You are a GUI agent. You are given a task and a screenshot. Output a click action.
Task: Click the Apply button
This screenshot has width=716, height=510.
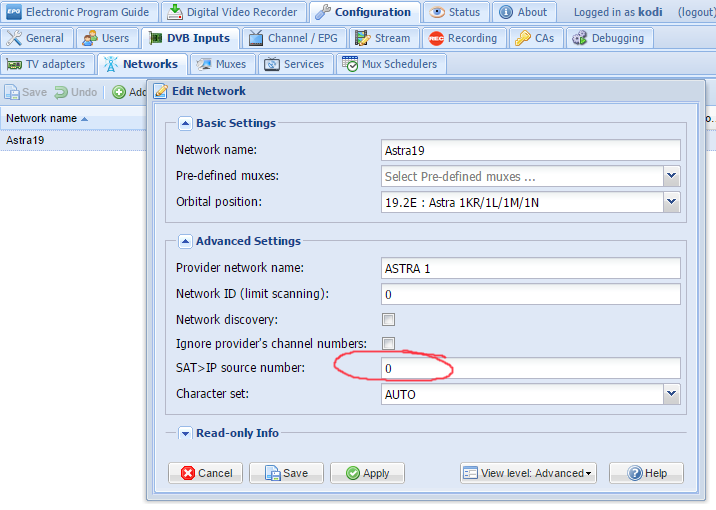(367, 473)
